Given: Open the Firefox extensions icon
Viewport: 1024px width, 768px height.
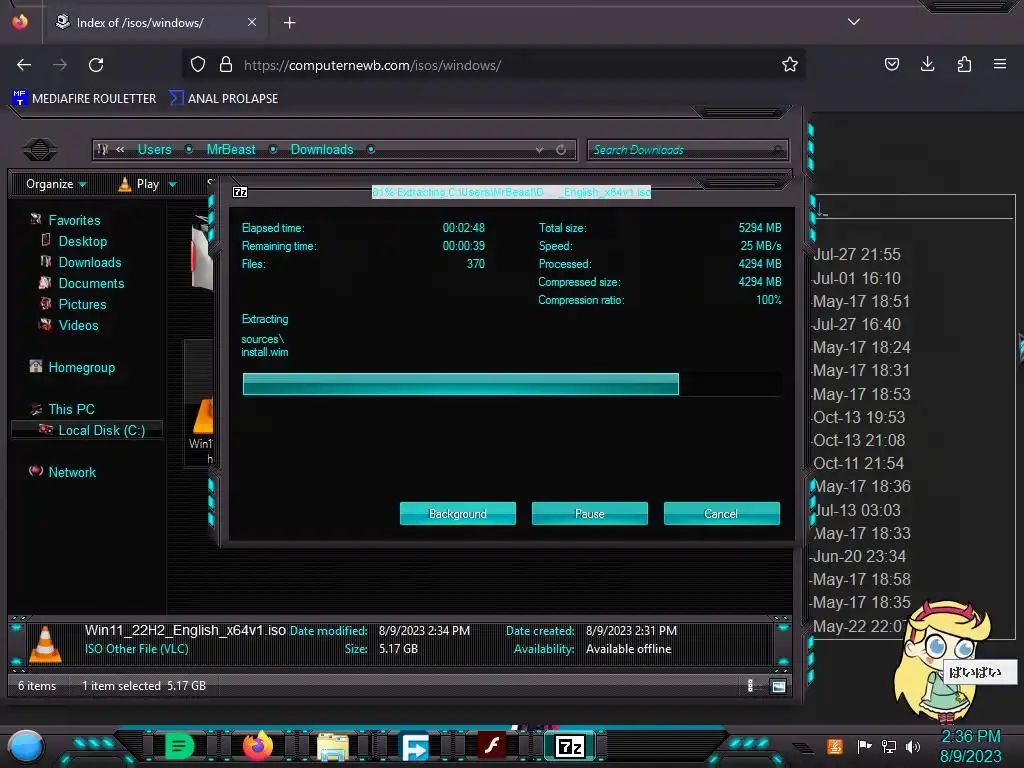Looking at the screenshot, I should pyautogui.click(x=964, y=64).
